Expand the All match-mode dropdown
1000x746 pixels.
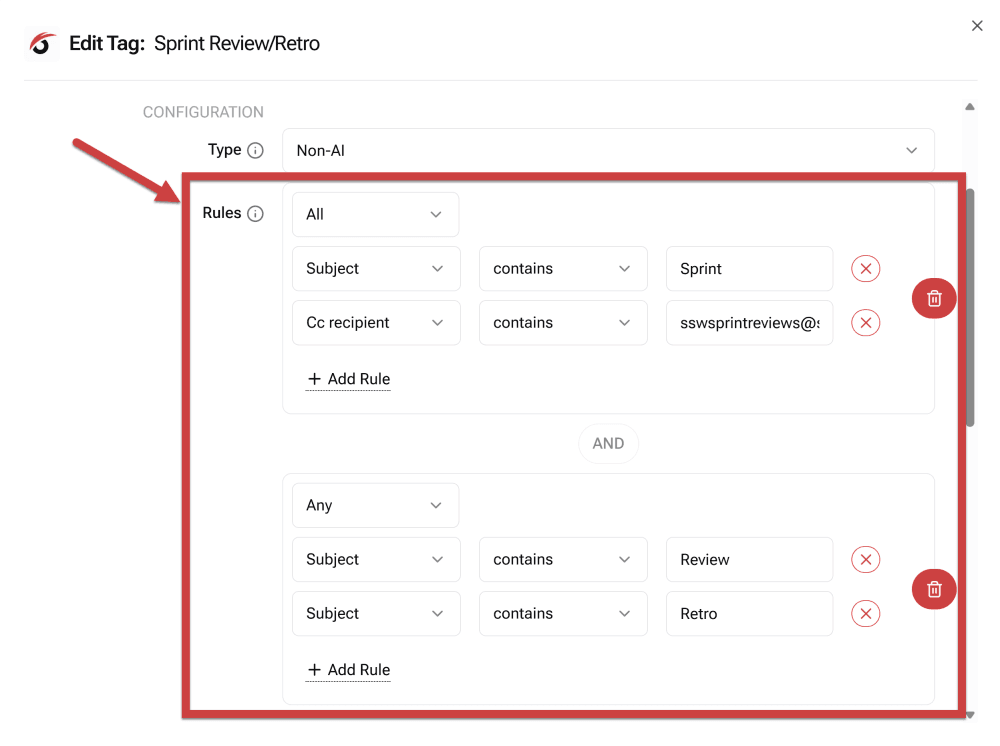pyautogui.click(x=375, y=215)
